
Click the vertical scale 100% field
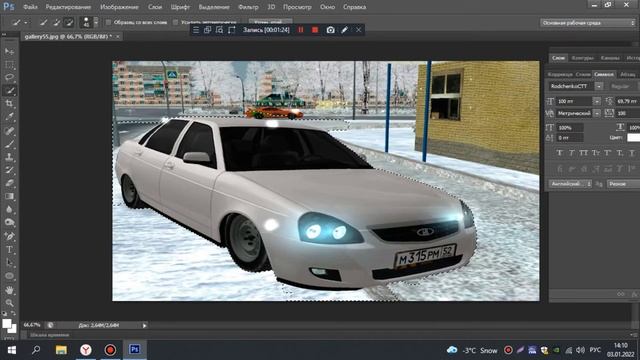click(x=570, y=128)
